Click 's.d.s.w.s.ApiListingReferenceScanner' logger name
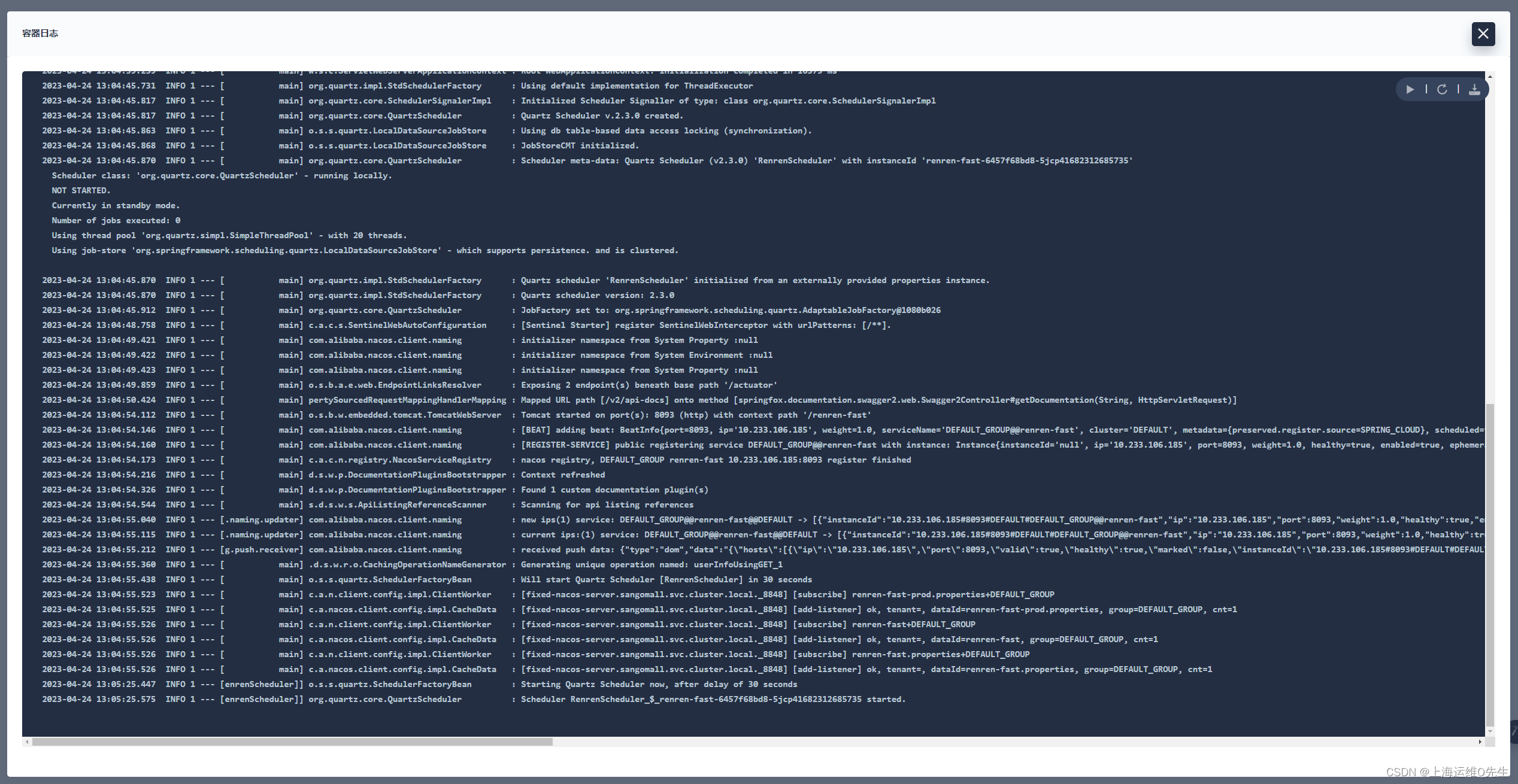The image size is (1518, 784). pyautogui.click(x=398, y=505)
